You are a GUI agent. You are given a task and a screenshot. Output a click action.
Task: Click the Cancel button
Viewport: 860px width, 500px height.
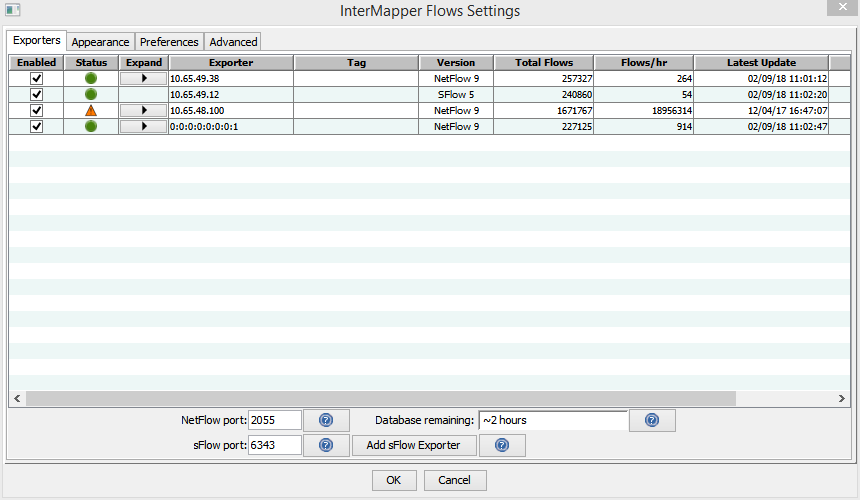(455, 480)
